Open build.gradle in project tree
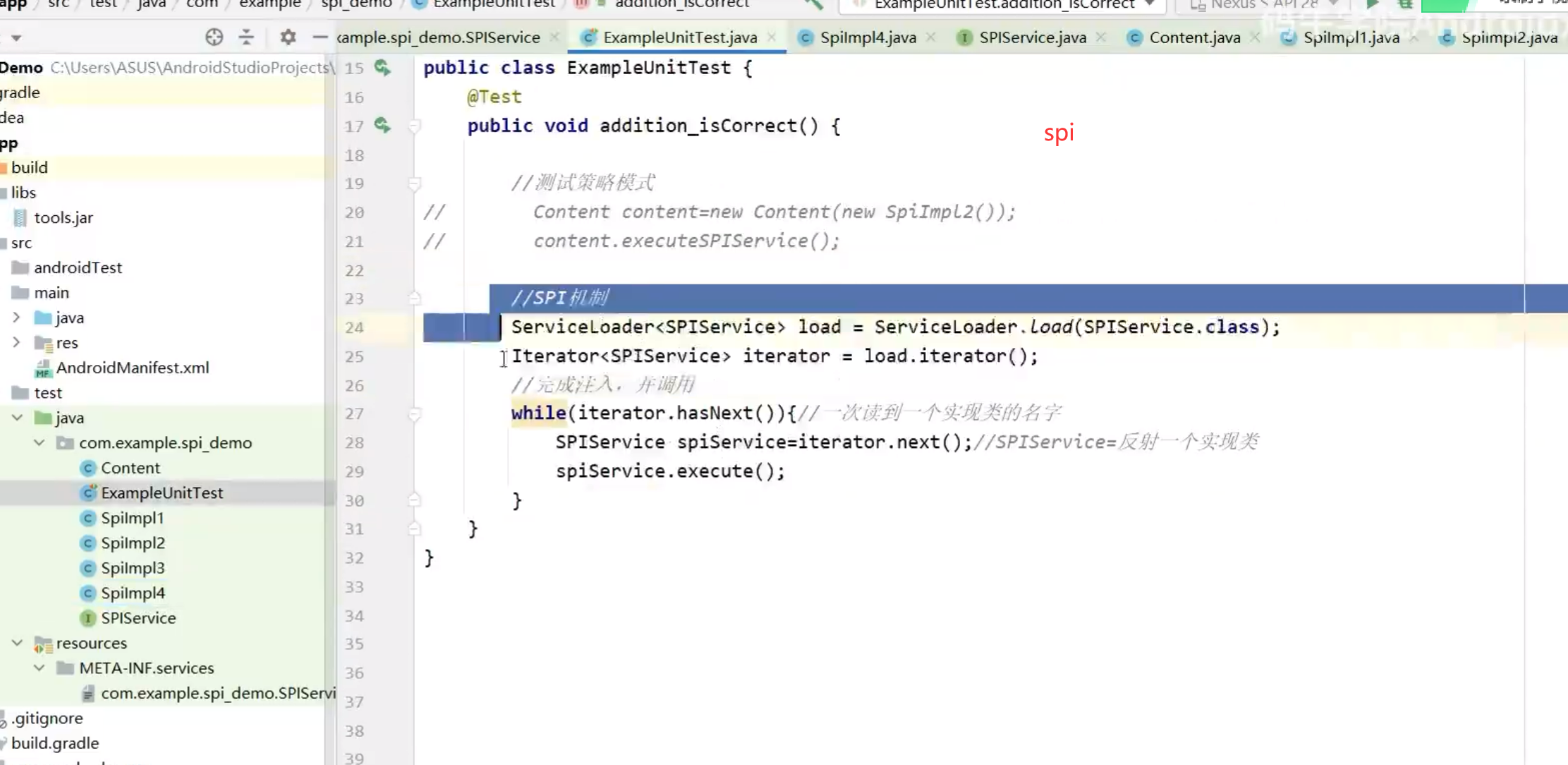The width and height of the screenshot is (1568, 765). tap(55, 743)
